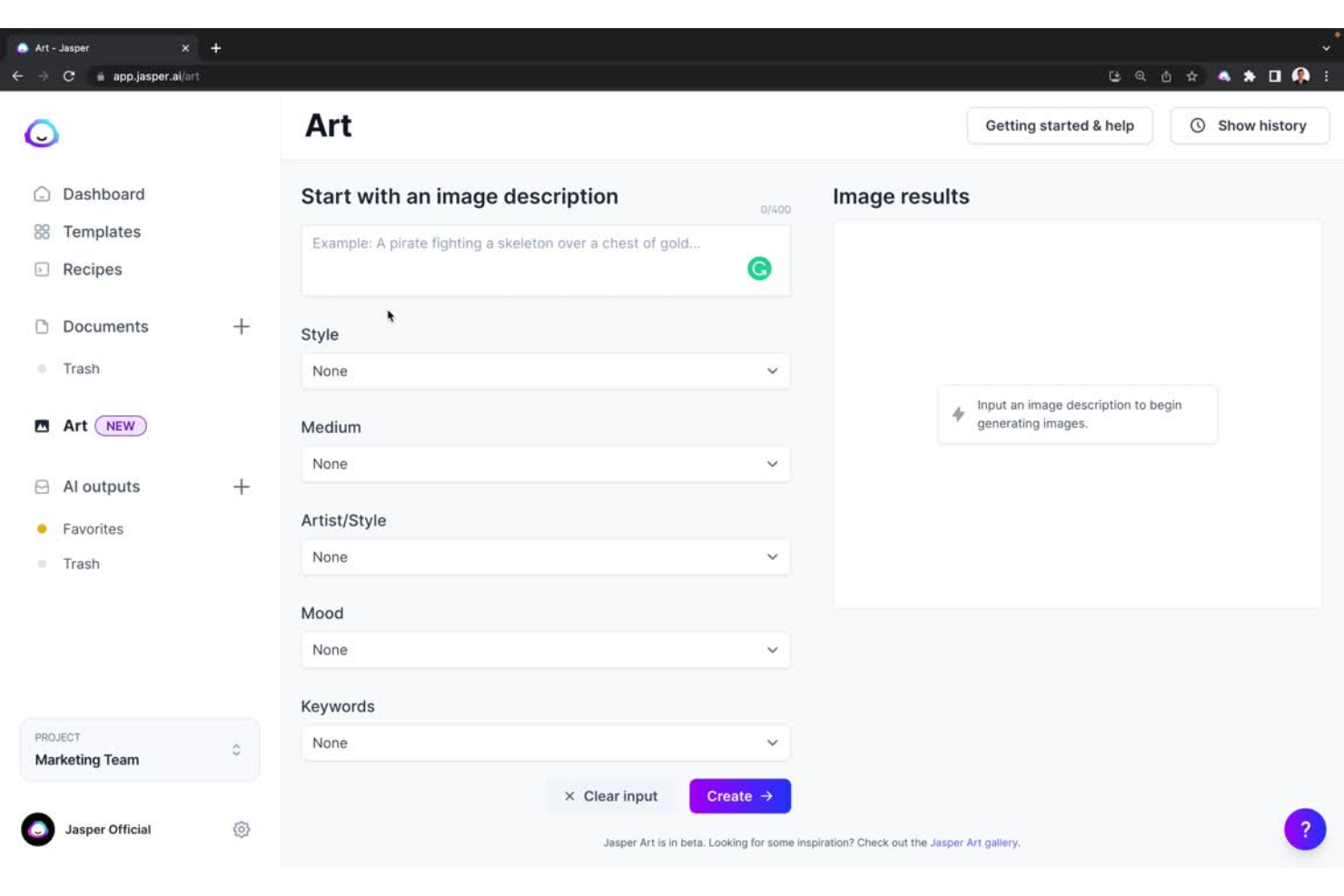
Task: Bookmark this page with star icon
Action: pos(1192,76)
